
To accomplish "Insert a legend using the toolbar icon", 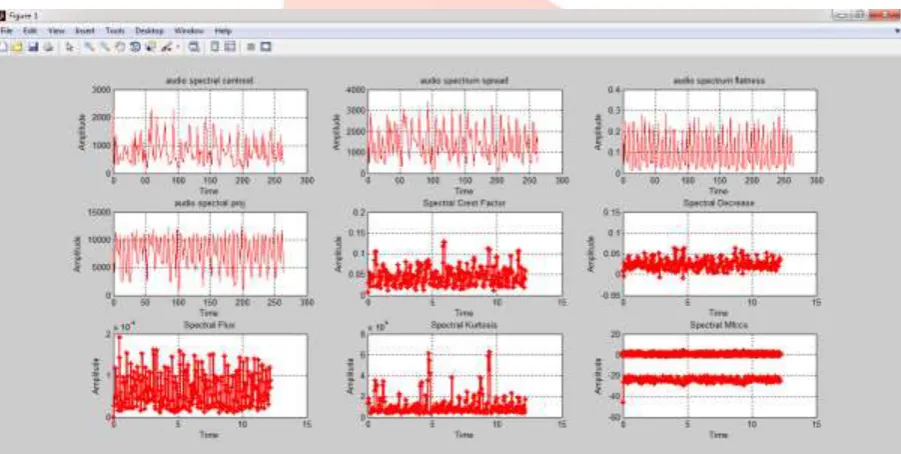I will tap(230, 47).
